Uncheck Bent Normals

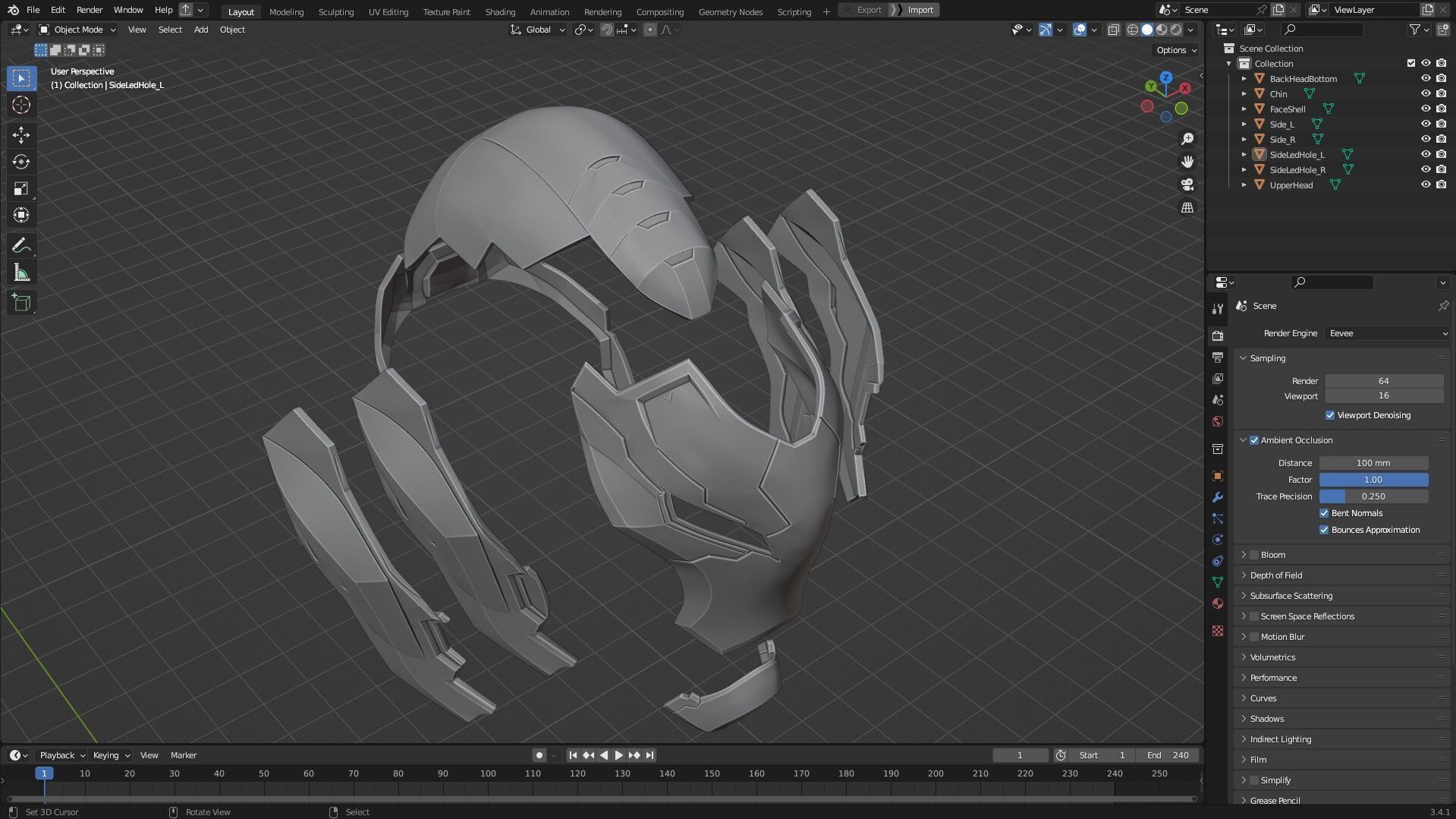click(x=1324, y=513)
